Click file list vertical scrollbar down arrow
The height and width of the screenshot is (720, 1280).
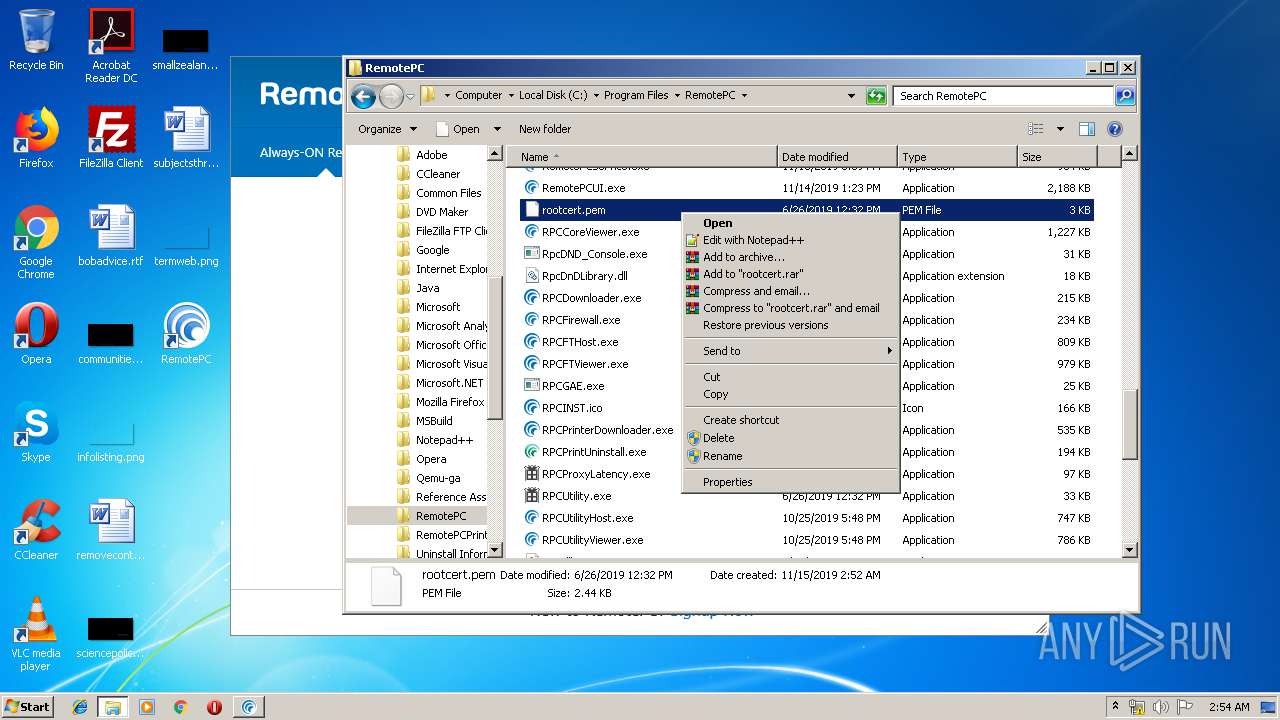coord(1130,550)
